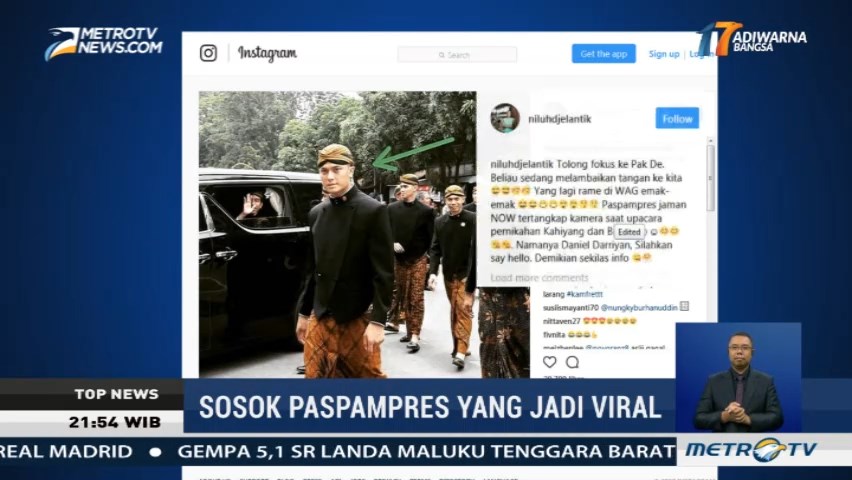Screen dimensions: 852x480
Task: Open the Sign up link
Action: click(x=664, y=54)
